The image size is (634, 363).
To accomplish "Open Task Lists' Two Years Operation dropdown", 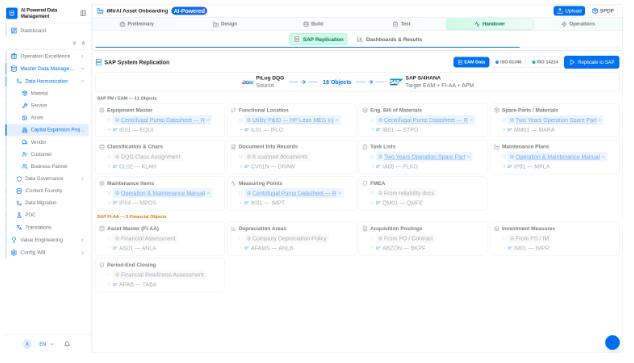I will click(x=424, y=157).
